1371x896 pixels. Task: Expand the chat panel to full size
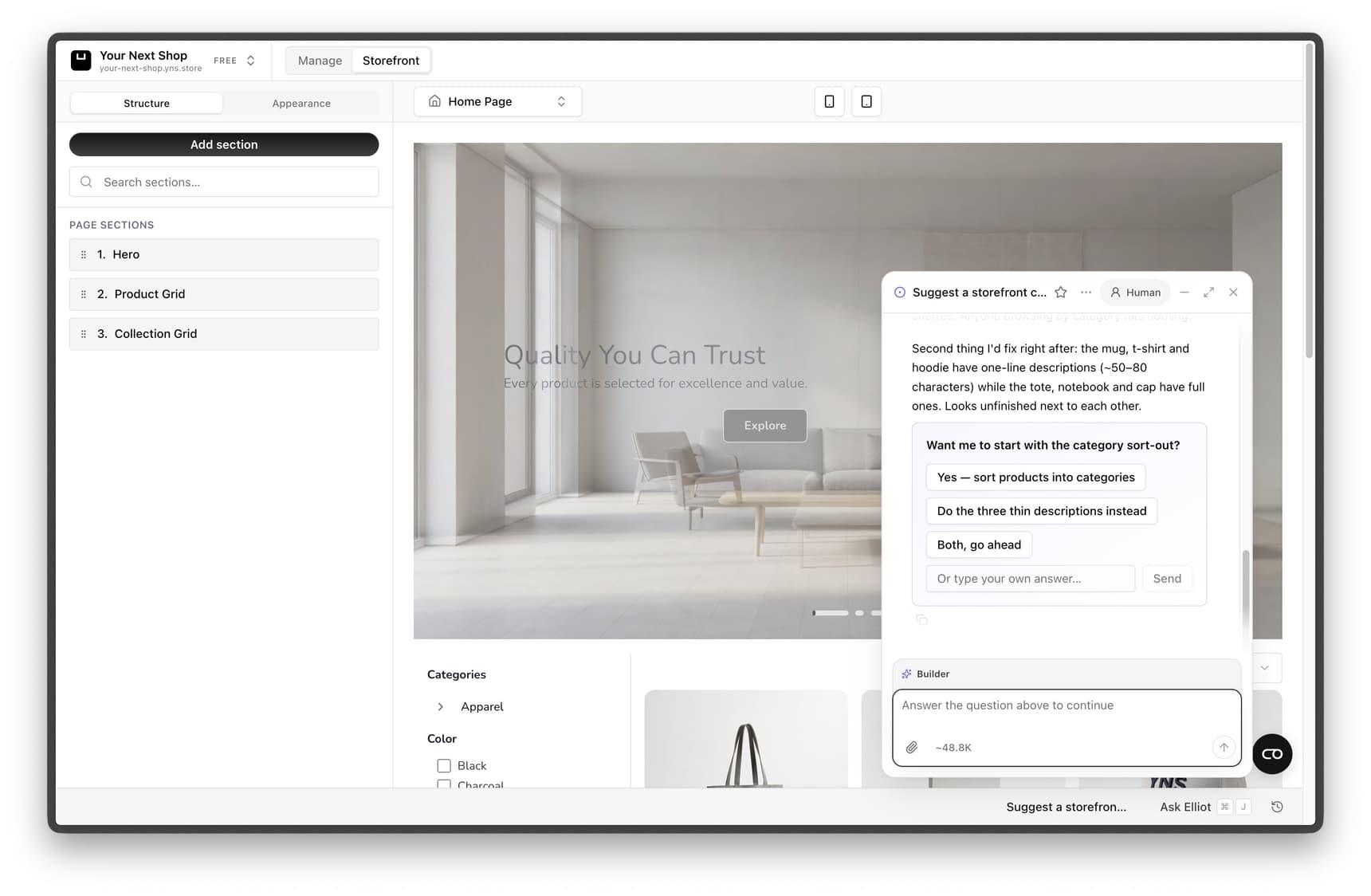1209,293
